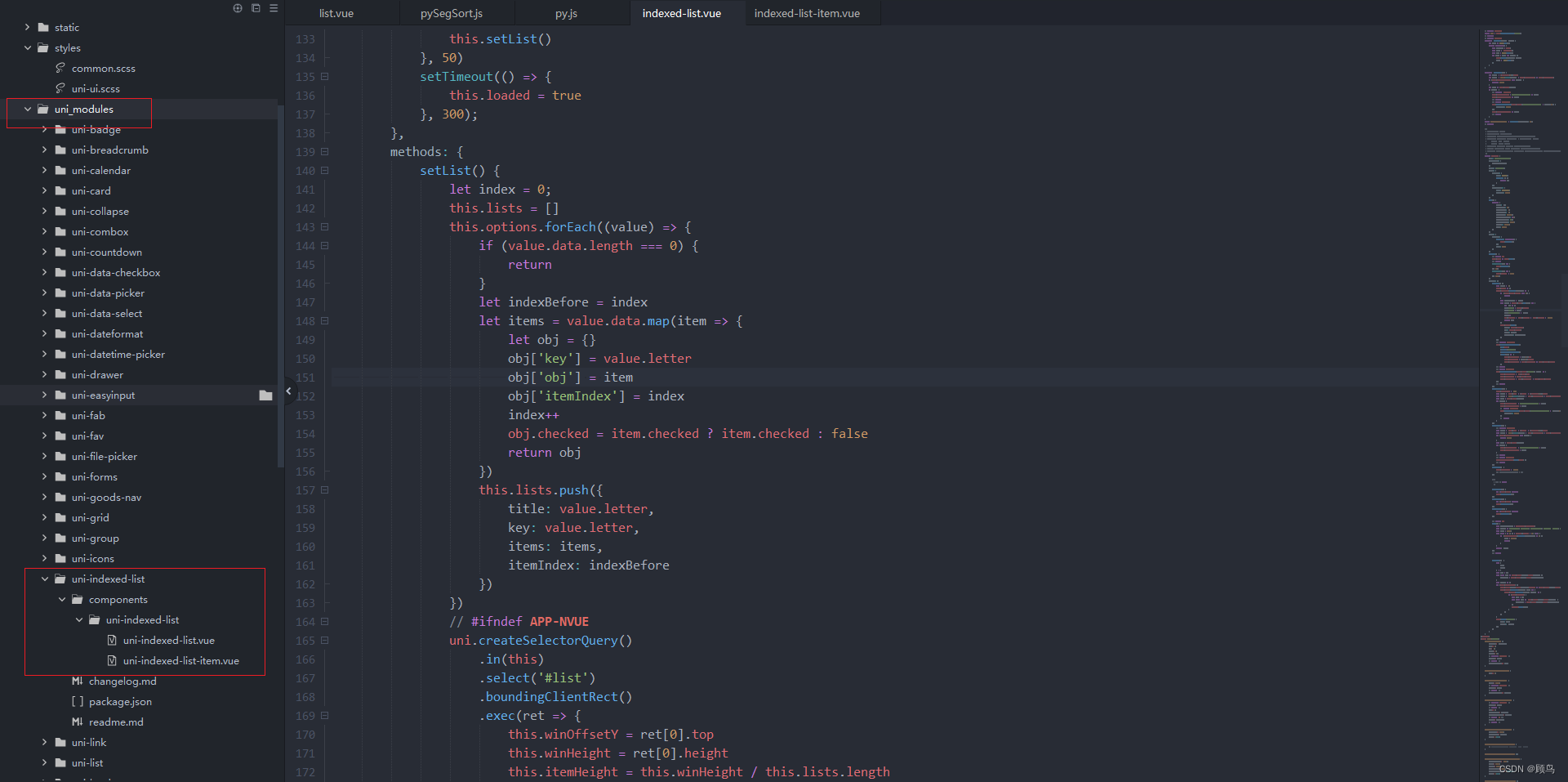Click the folder icon of uni-card

[x=60, y=191]
